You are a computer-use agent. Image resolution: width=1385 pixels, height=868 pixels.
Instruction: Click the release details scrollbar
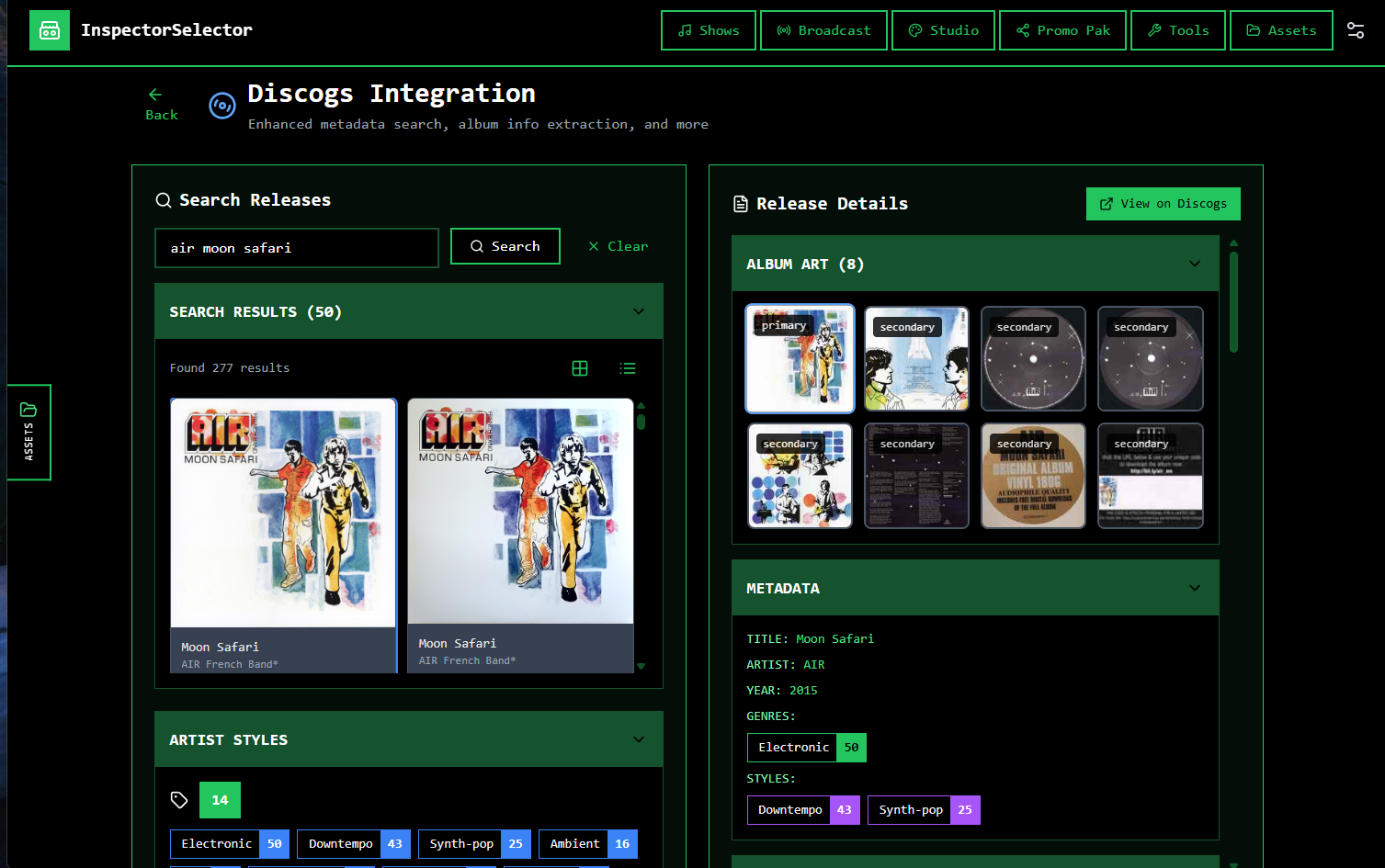pos(1233,303)
